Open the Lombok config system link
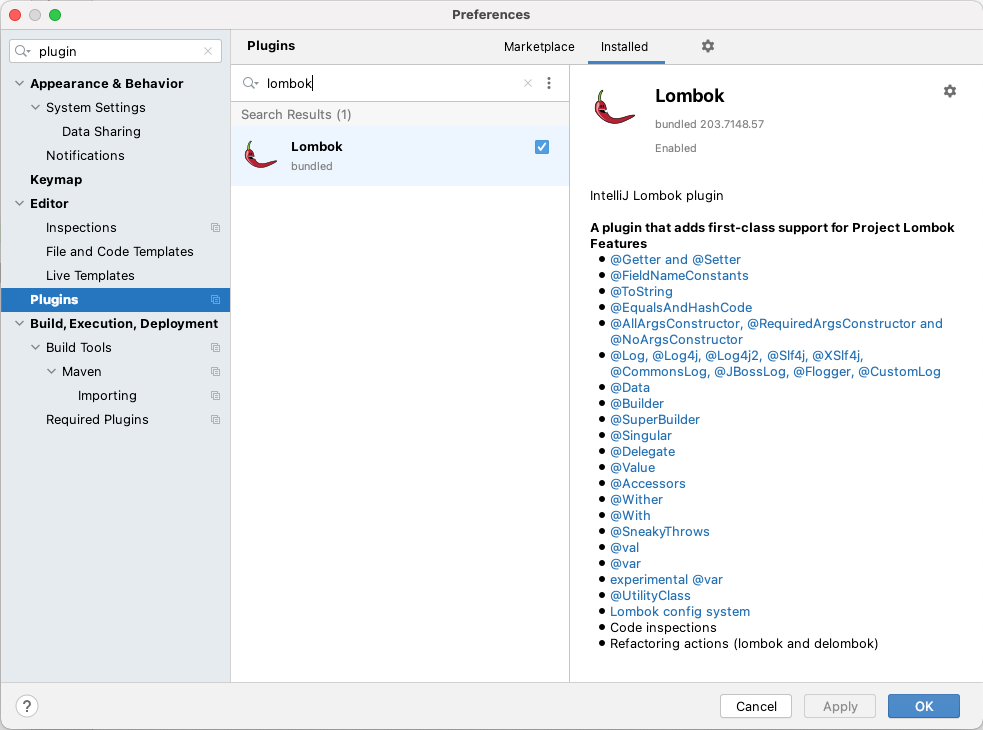This screenshot has width=983, height=730. [680, 611]
